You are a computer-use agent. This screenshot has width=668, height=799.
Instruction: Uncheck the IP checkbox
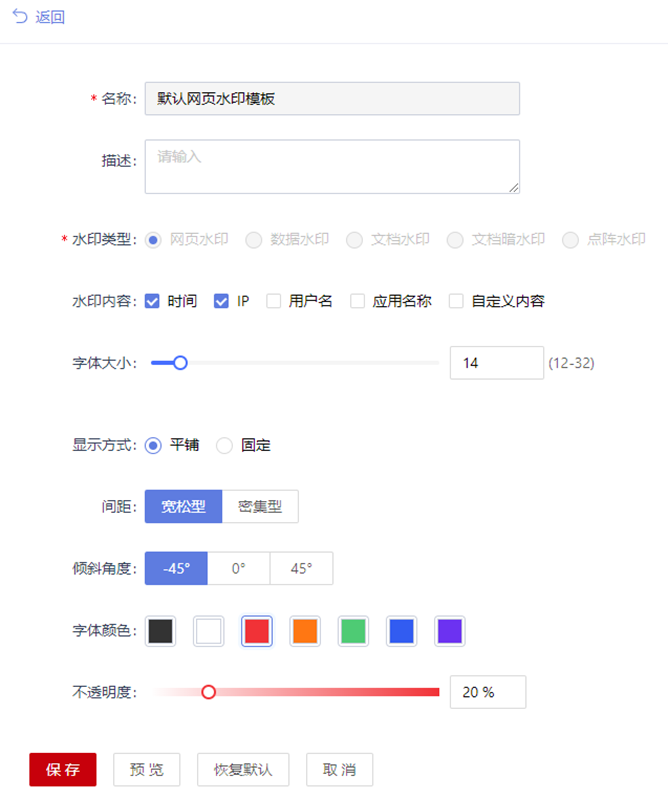point(221,301)
